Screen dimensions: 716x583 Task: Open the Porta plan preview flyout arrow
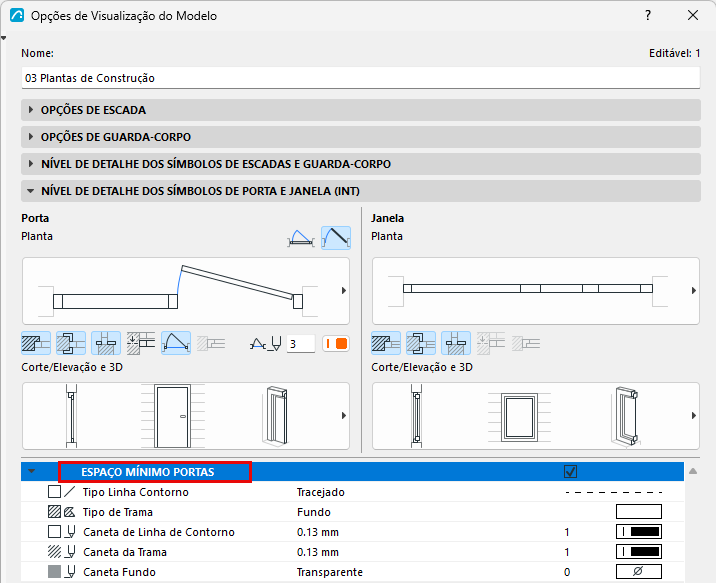point(344,291)
